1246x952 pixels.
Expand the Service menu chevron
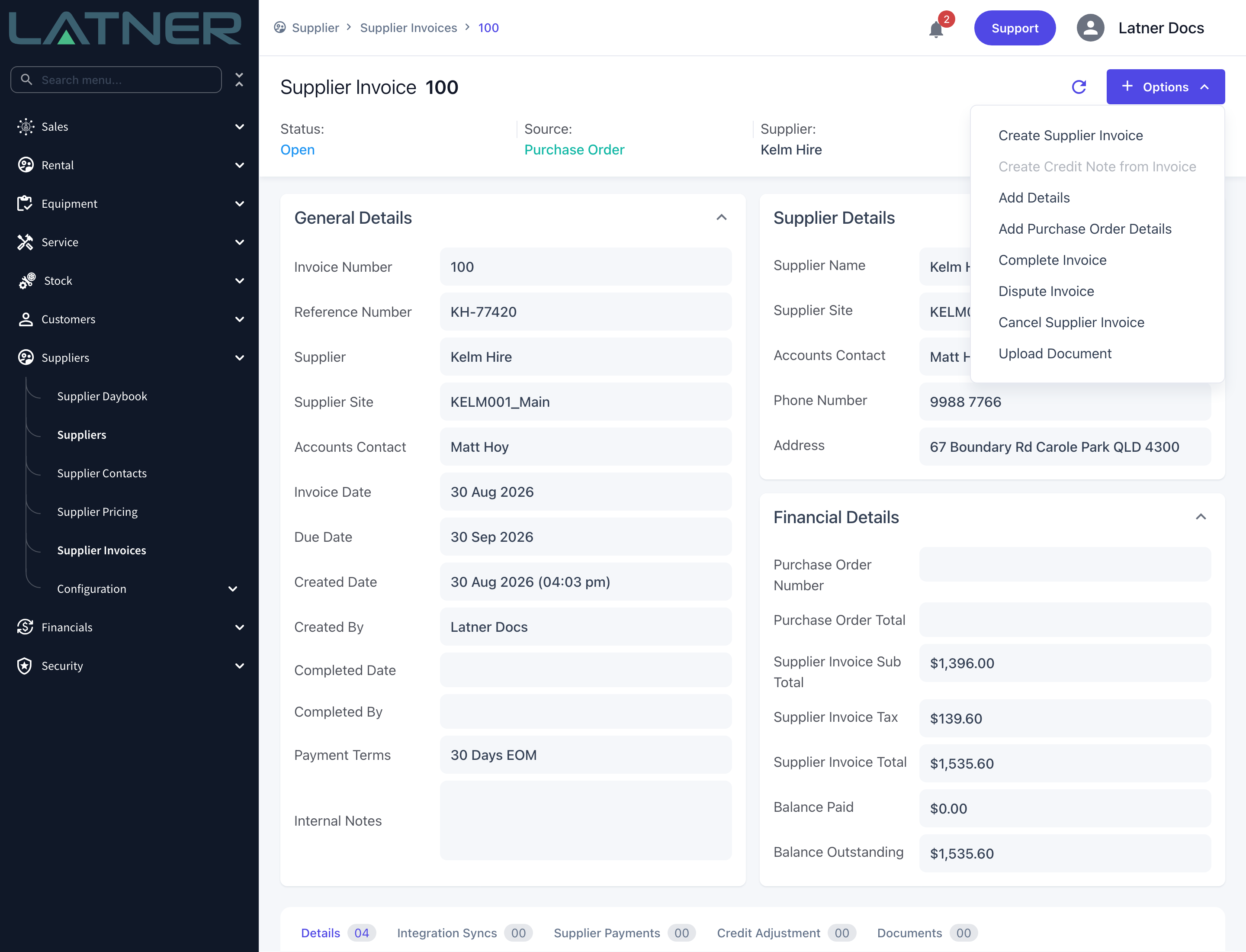[x=240, y=242]
